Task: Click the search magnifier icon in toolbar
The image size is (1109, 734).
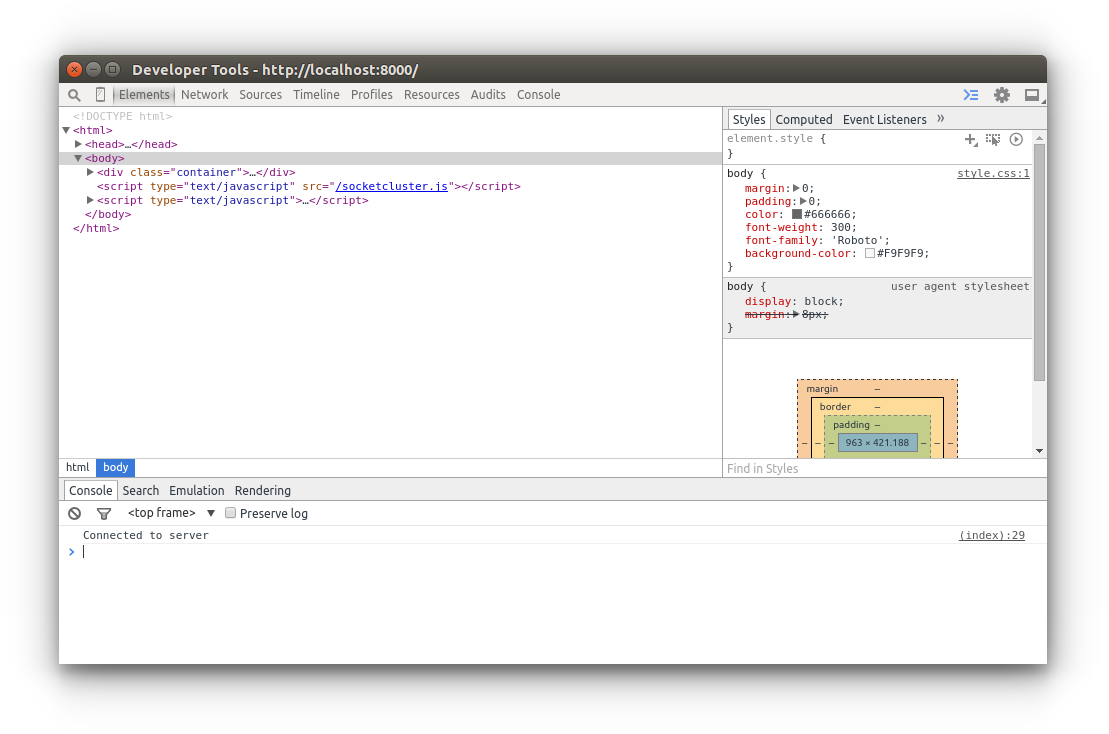Action: tap(74, 95)
